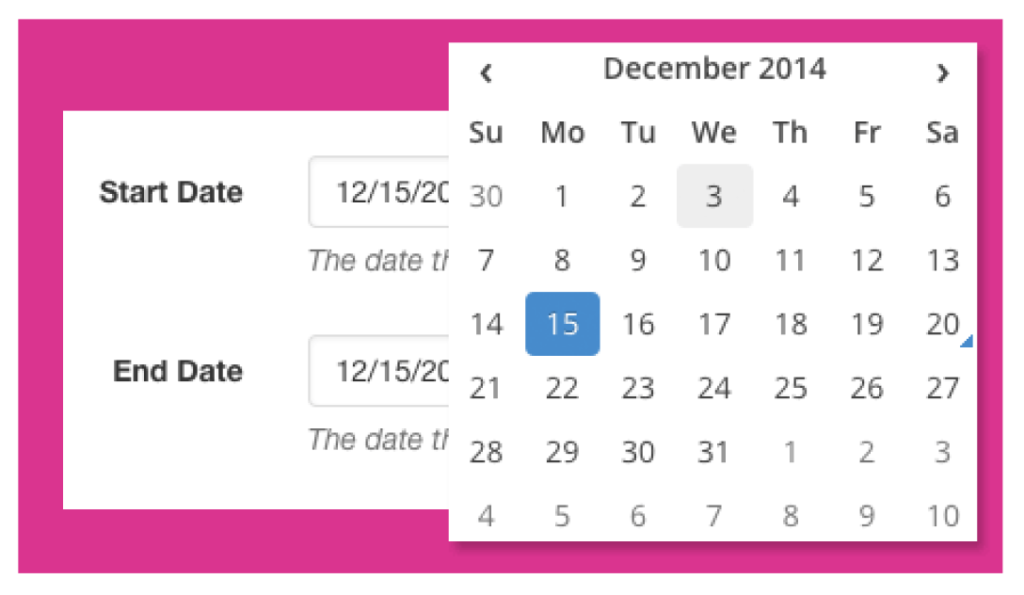Click the End Date input field

click(x=380, y=371)
